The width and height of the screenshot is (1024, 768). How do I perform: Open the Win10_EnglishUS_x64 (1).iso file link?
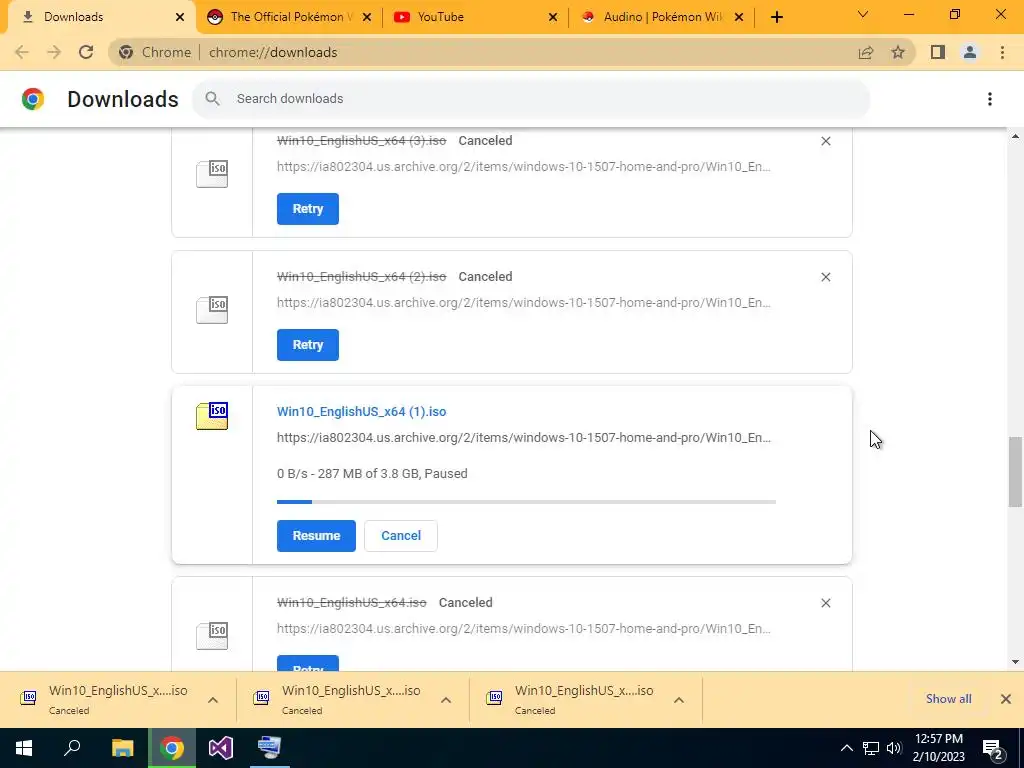point(361,411)
